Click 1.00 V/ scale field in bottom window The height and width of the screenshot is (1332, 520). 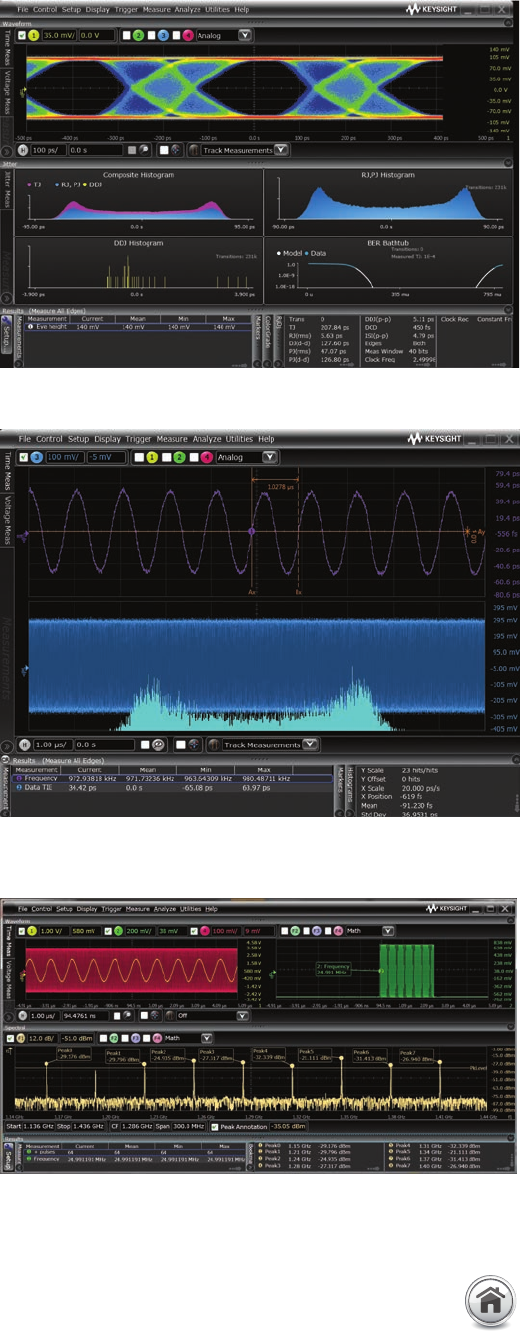(52, 931)
